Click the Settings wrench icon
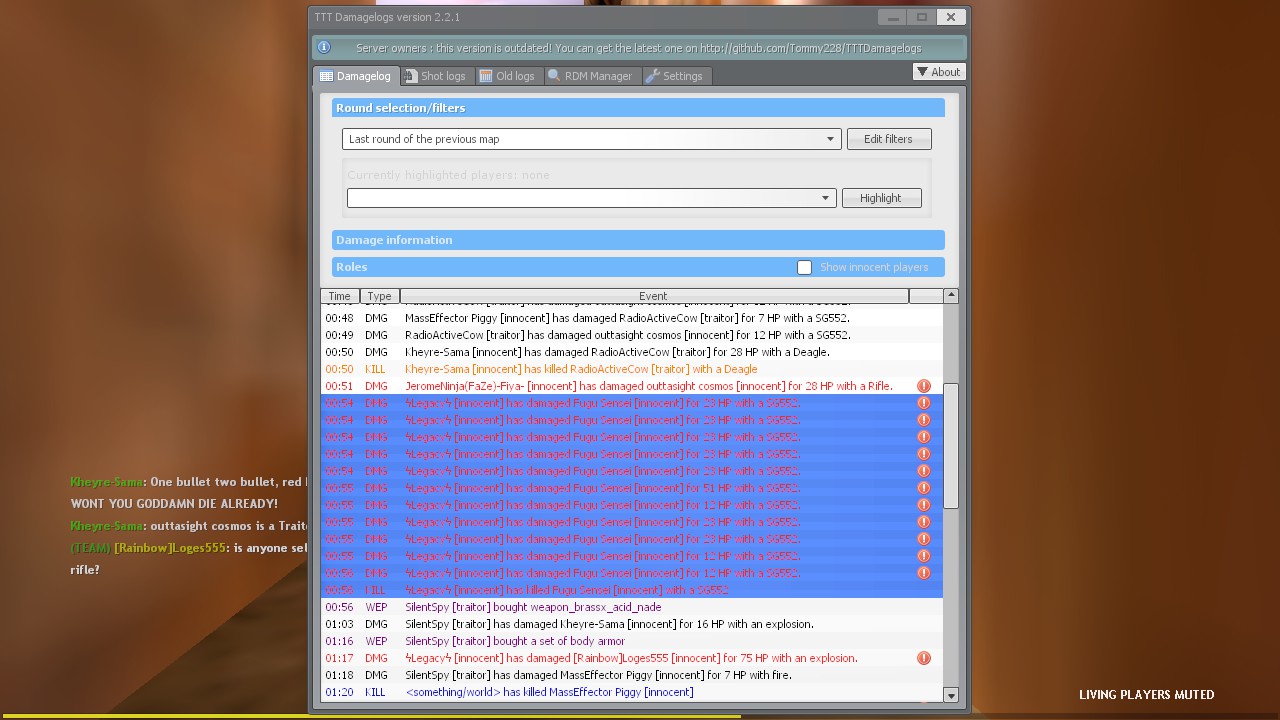Viewport: 1280px width, 720px height. point(653,76)
